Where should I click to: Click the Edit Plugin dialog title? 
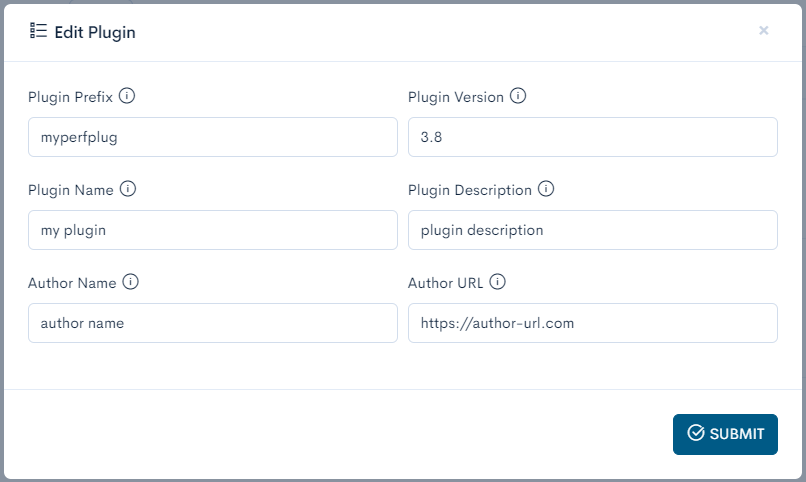pos(95,32)
